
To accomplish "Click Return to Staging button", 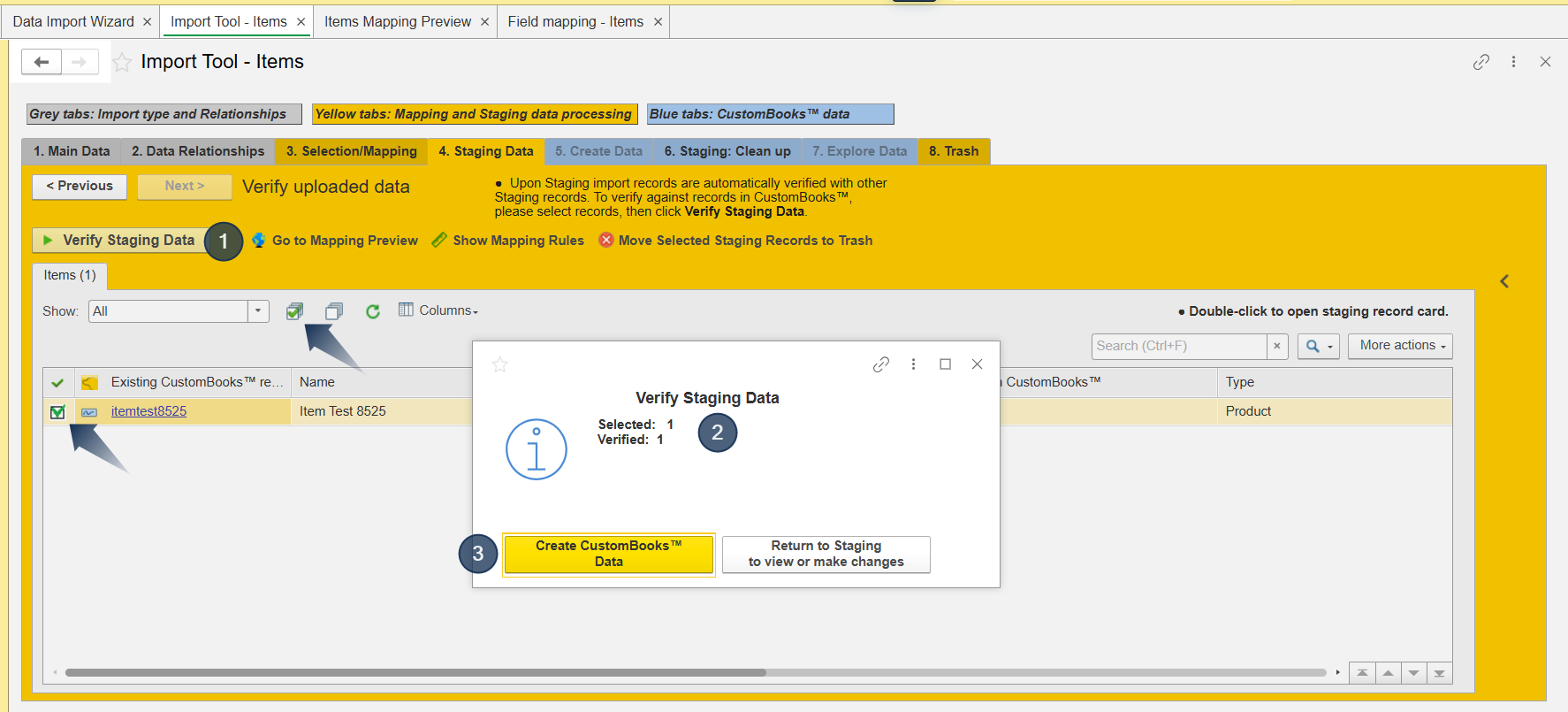I will 826,555.
